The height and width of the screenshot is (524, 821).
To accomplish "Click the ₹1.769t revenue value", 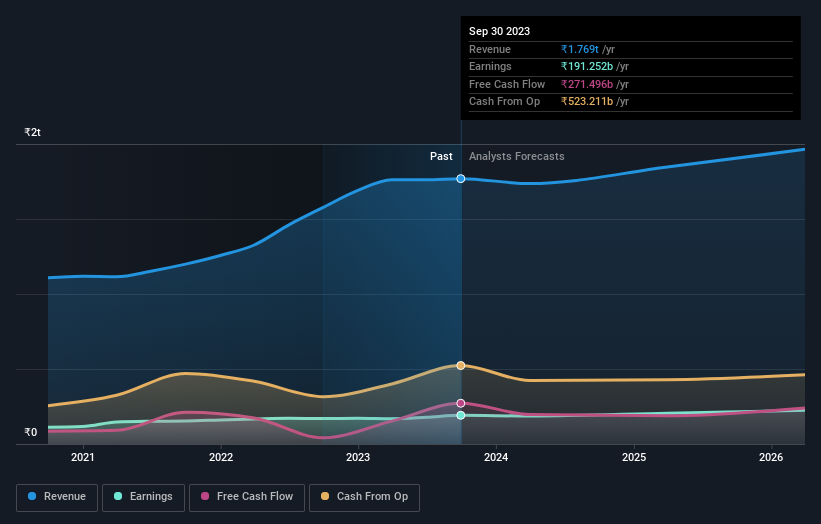I will 580,49.
